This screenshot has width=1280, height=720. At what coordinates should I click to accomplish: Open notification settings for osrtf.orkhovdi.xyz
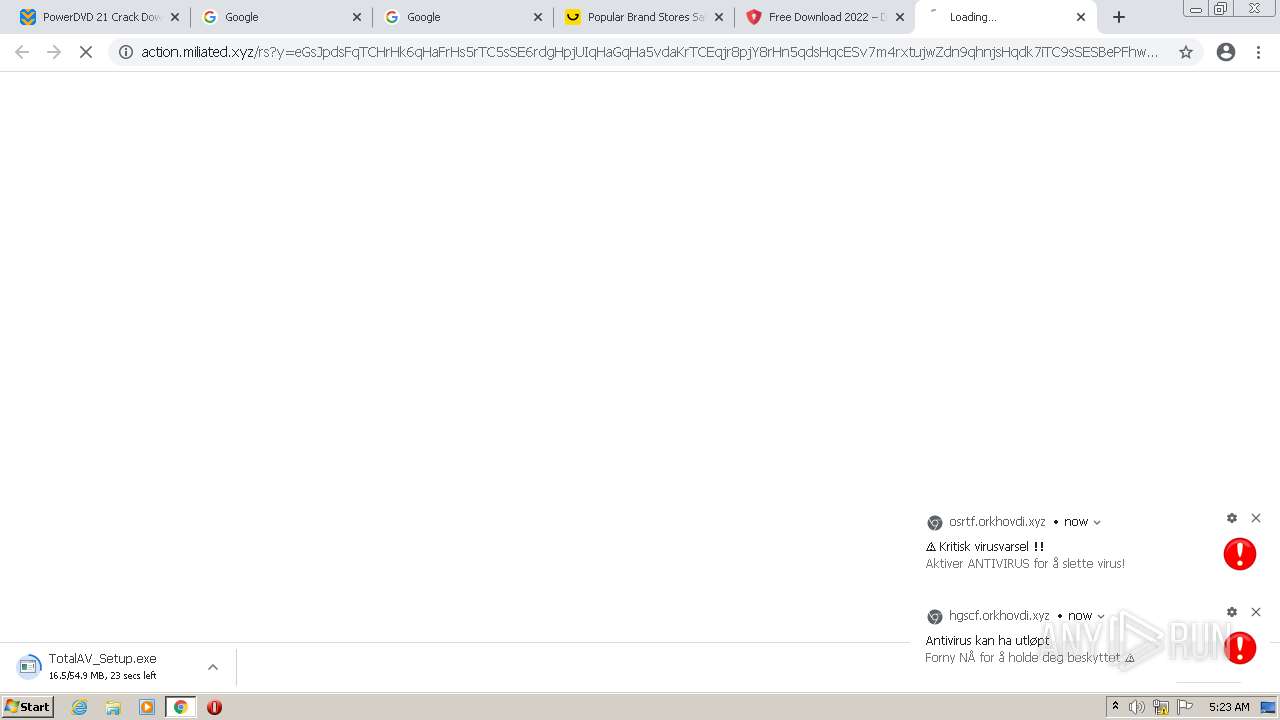click(x=1232, y=518)
